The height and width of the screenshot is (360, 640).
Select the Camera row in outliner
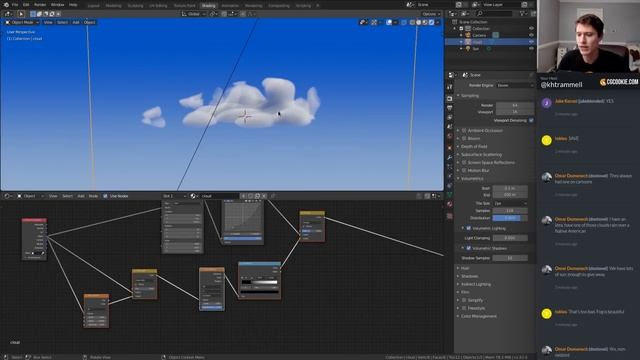(x=490, y=35)
